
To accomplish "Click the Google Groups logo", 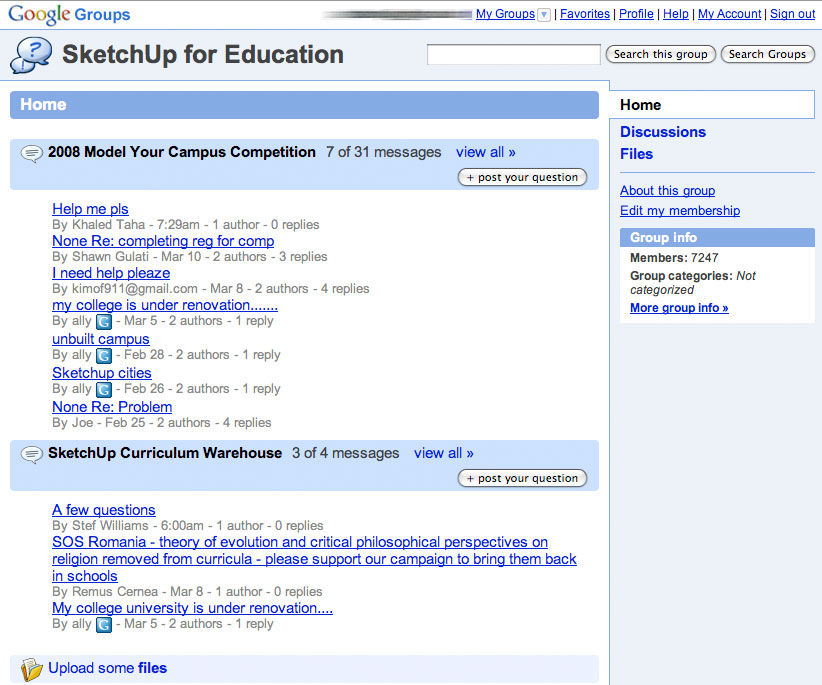I will click(x=69, y=14).
